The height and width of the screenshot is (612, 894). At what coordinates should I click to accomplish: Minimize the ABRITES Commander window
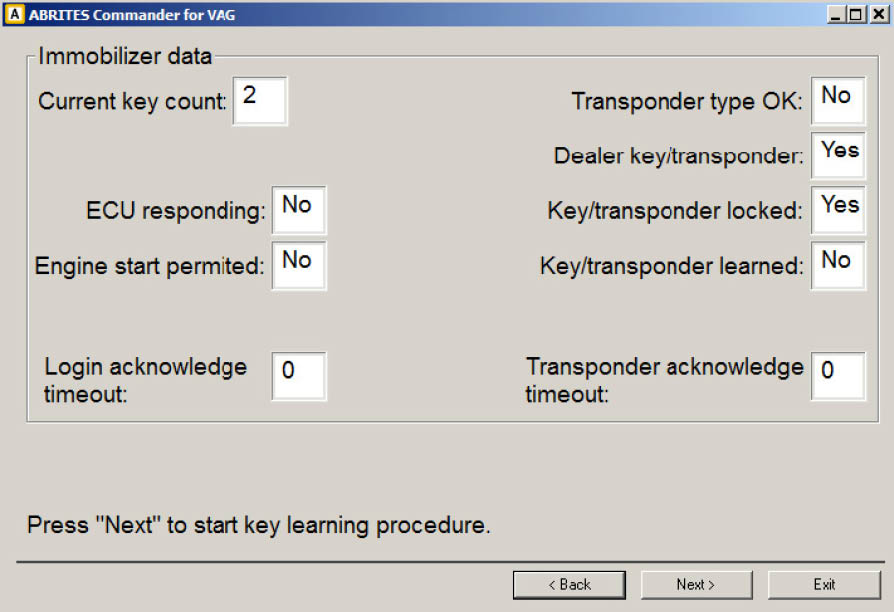point(835,15)
